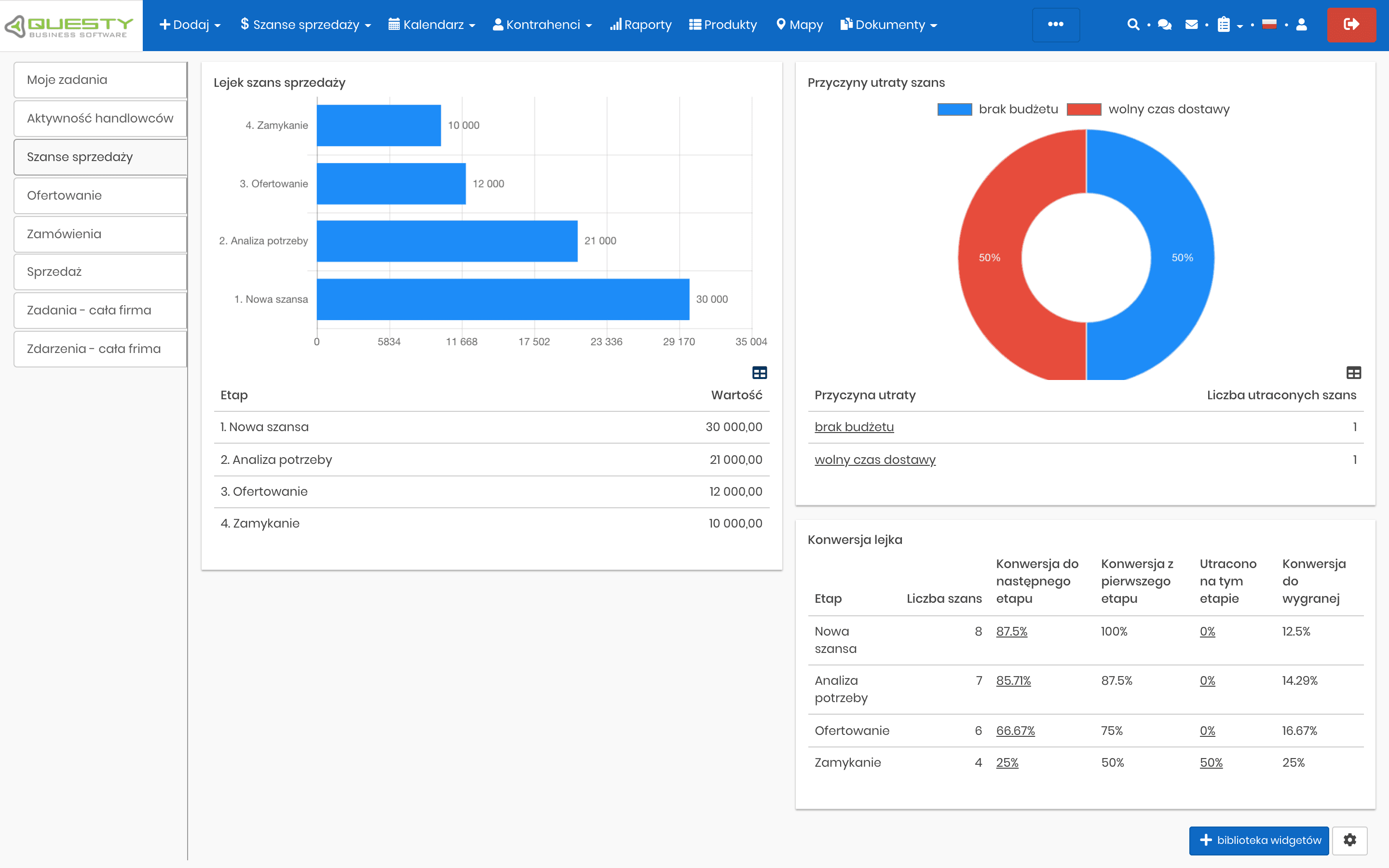Toggle blue brak budżetu legend swatch

(954, 109)
